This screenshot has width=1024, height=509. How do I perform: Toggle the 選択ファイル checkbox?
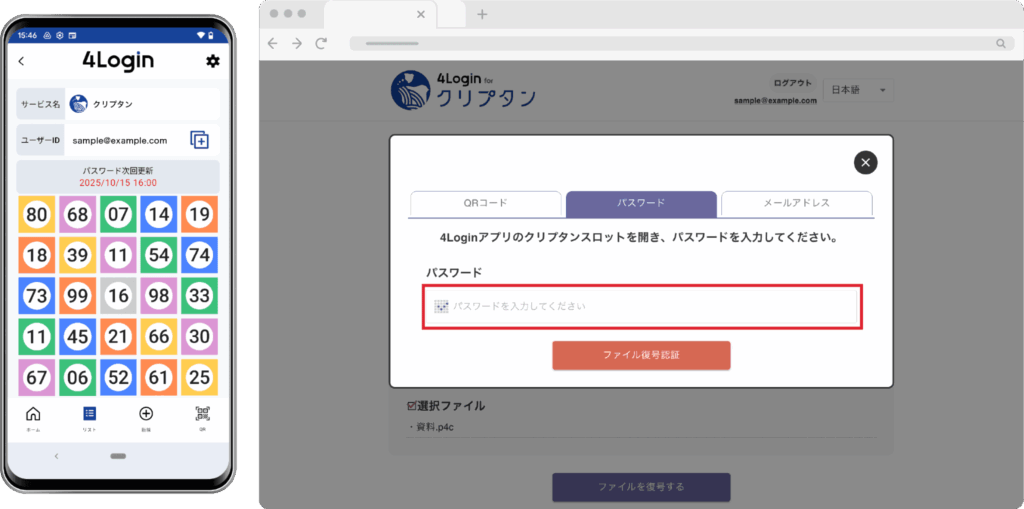point(412,406)
